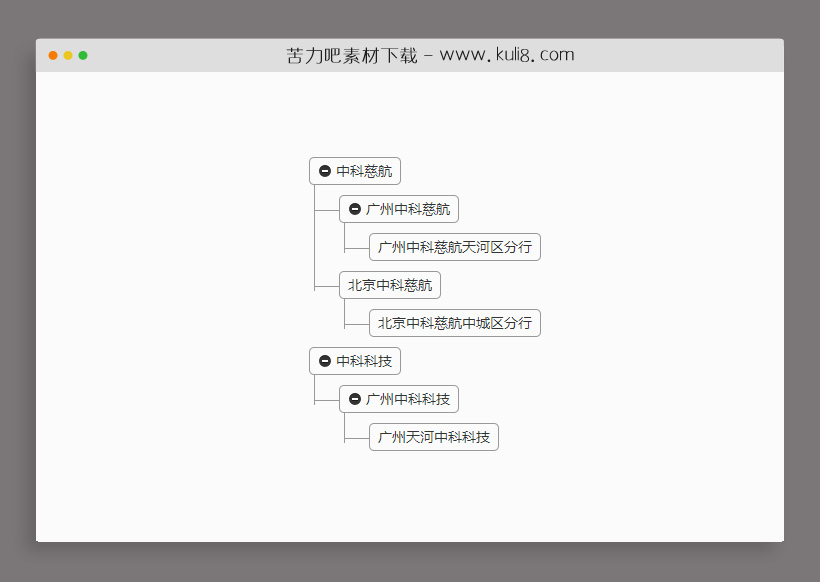Click the minus circle on 广州中科科技
The width and height of the screenshot is (820, 582).
point(354,399)
